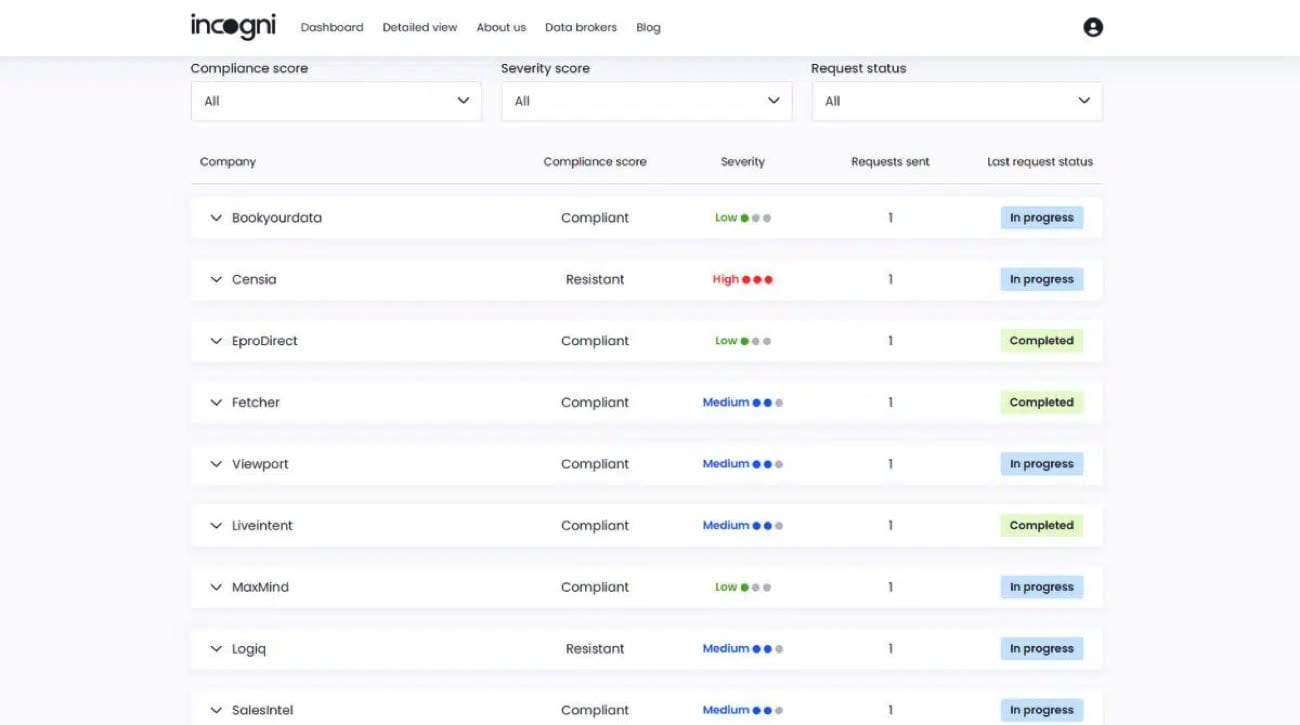Expand the Censia row chevron
The image size is (1300, 725).
click(216, 280)
